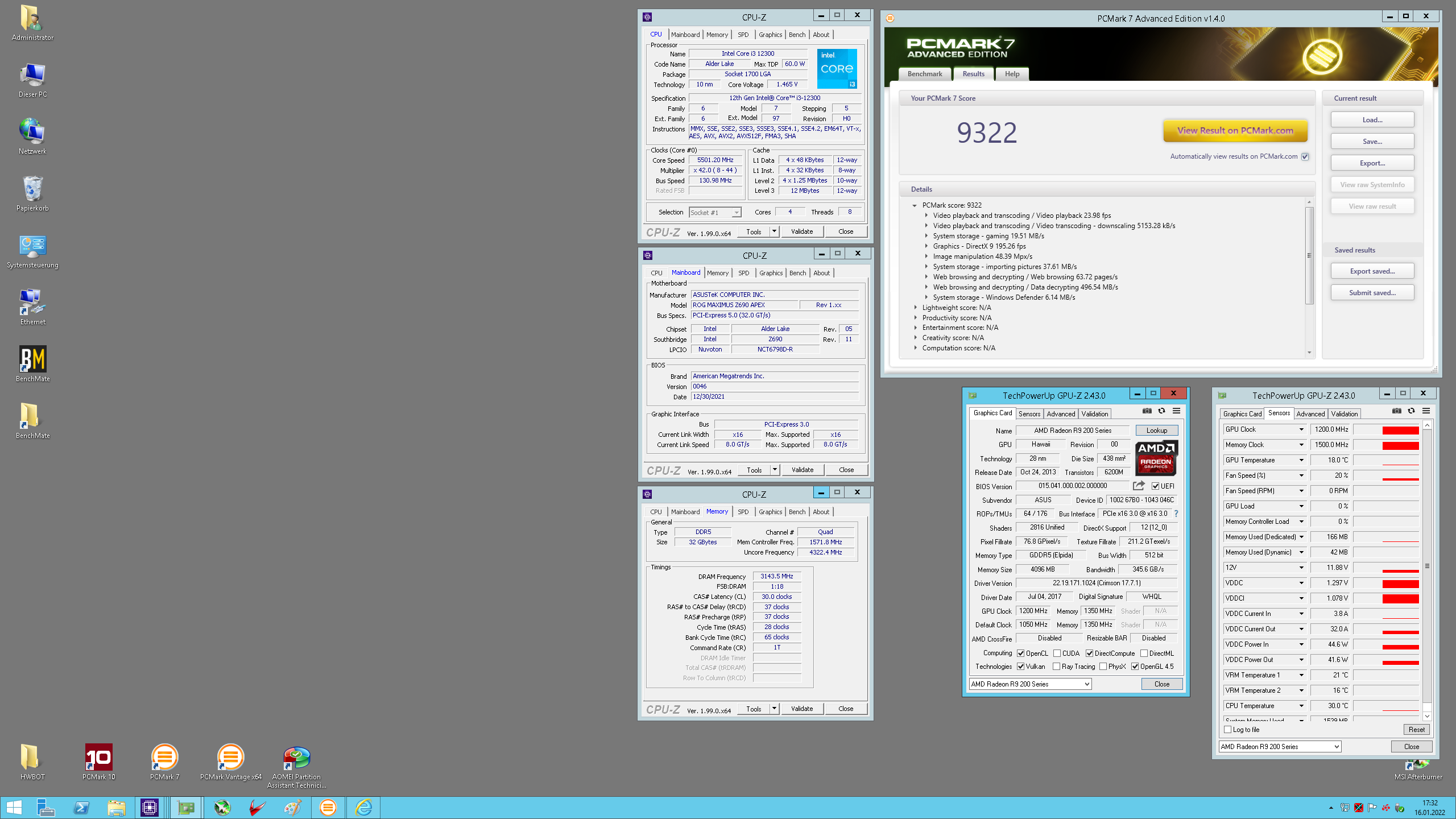The width and height of the screenshot is (1456, 819).
Task: Open PCMark 7 desktop shortcut
Action: pyautogui.click(x=164, y=762)
